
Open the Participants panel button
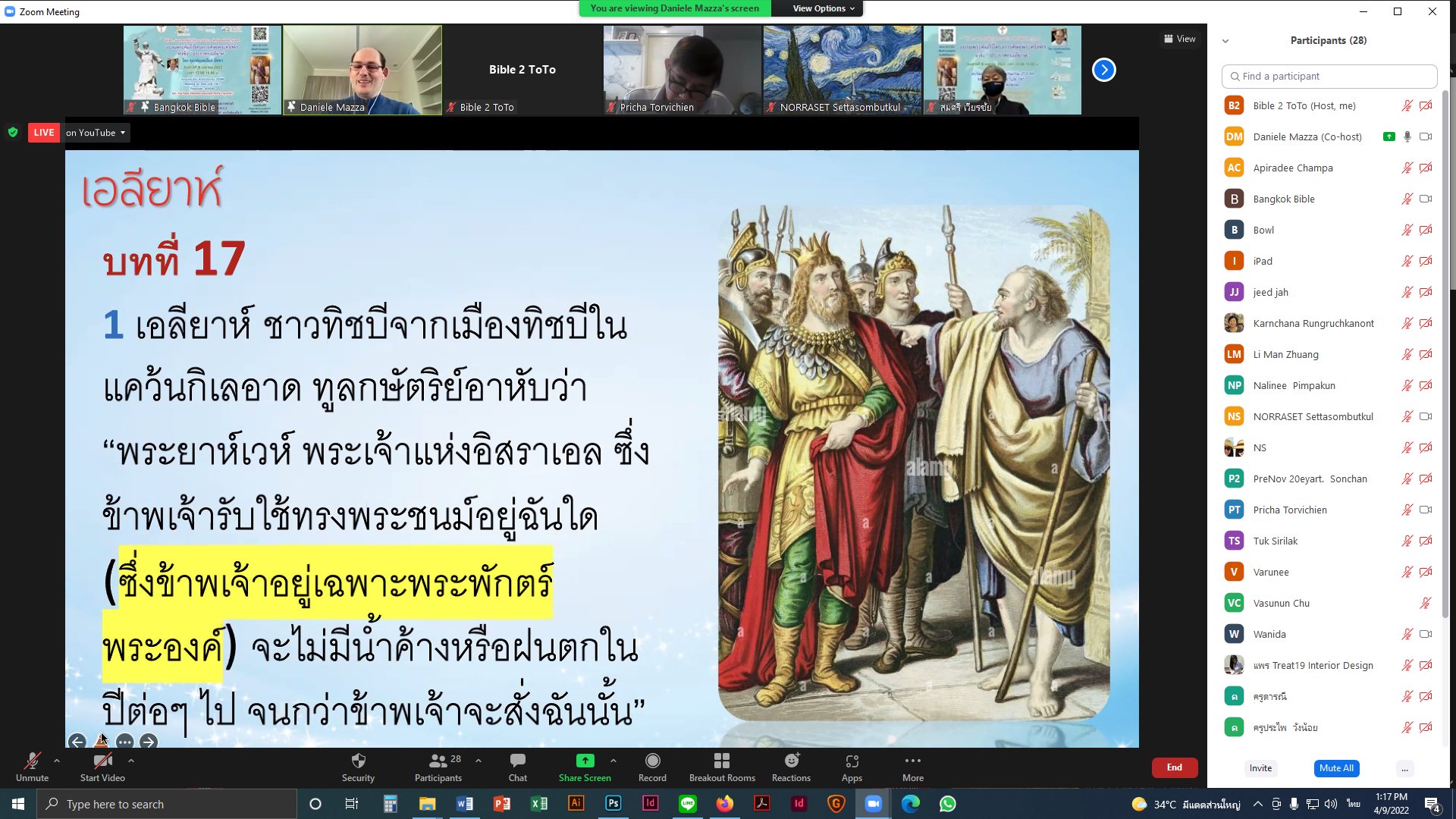438,767
